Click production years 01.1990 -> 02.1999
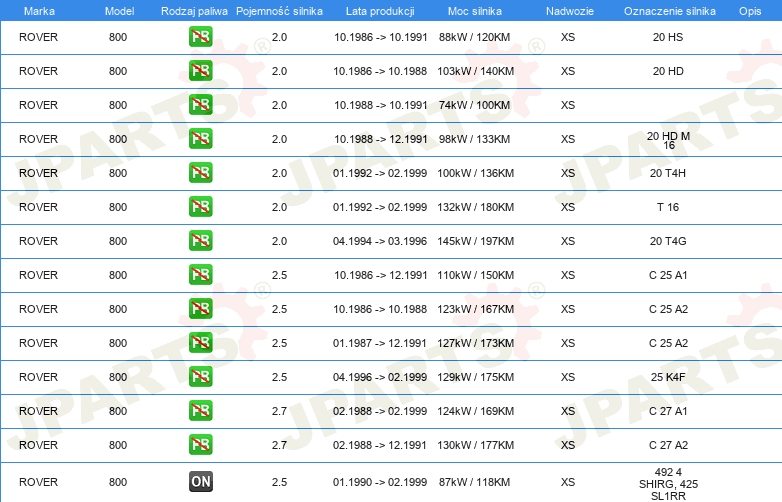The image size is (782, 502). coord(380,482)
